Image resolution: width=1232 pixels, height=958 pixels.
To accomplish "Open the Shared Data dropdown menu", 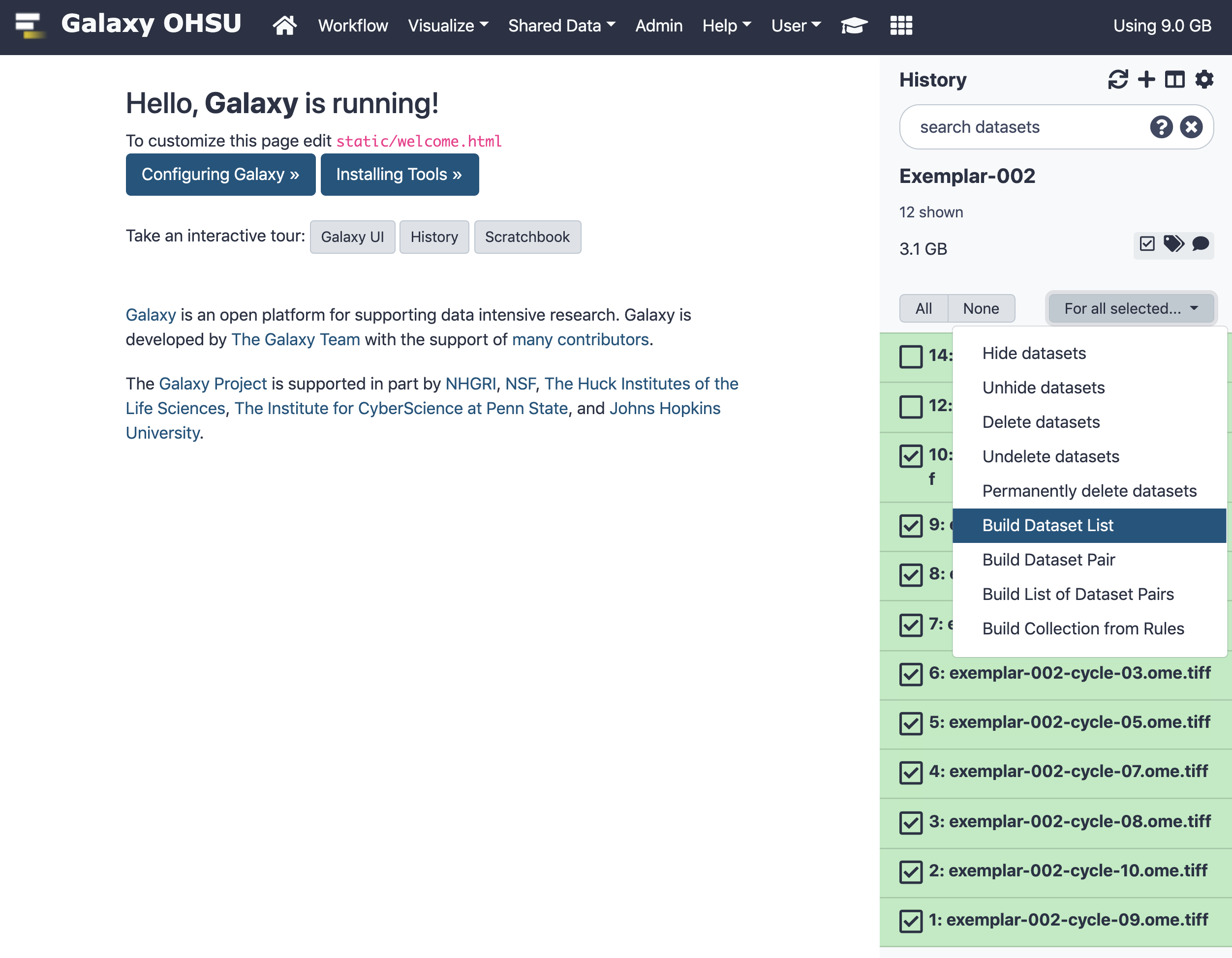I will 562,26.
